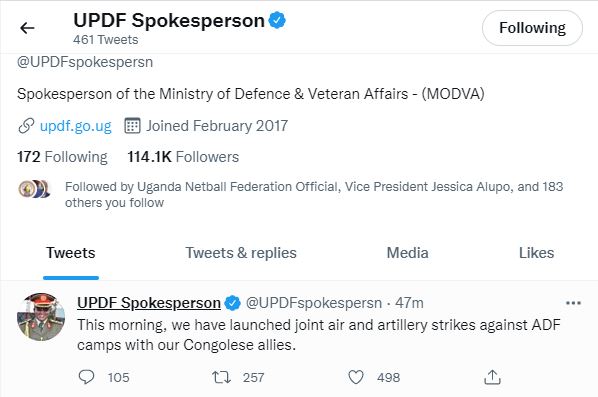Click the calendar icon beside Joined date
This screenshot has width=598, height=397.
[132, 126]
